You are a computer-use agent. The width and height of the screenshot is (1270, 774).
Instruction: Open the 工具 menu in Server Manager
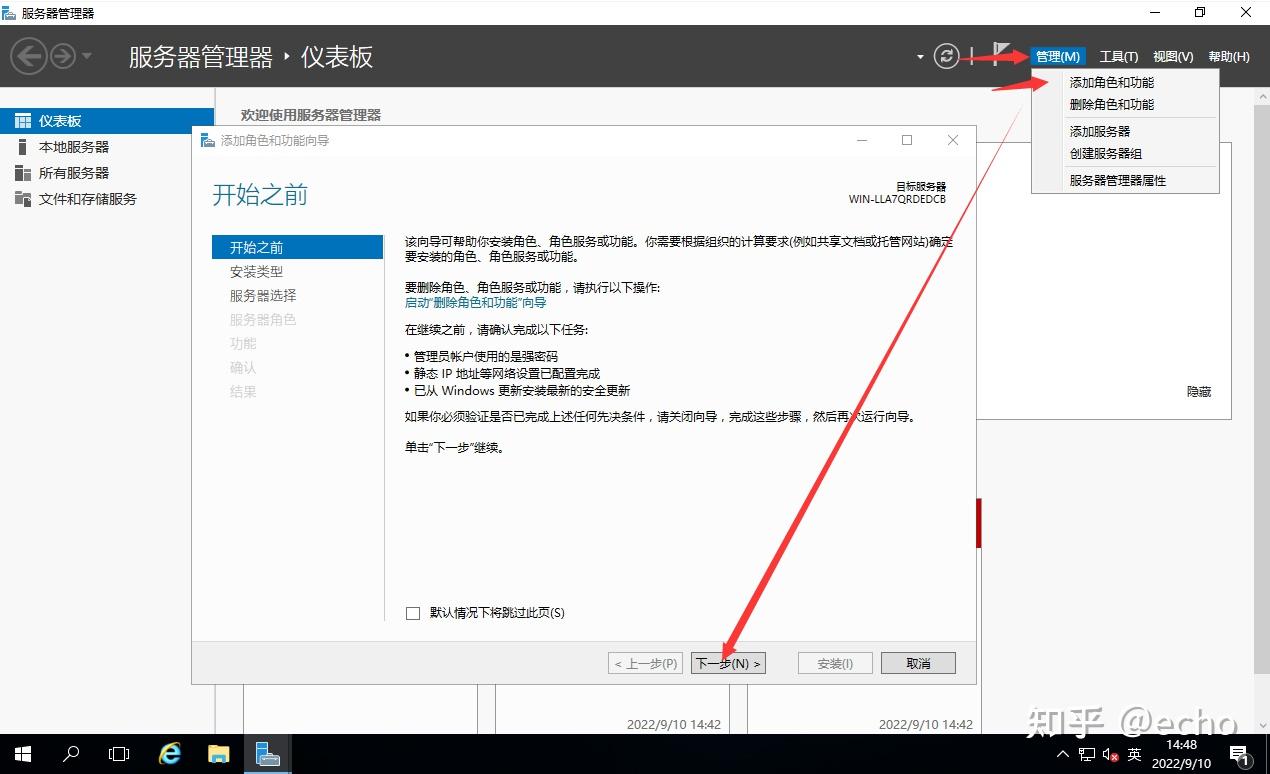pos(1118,56)
